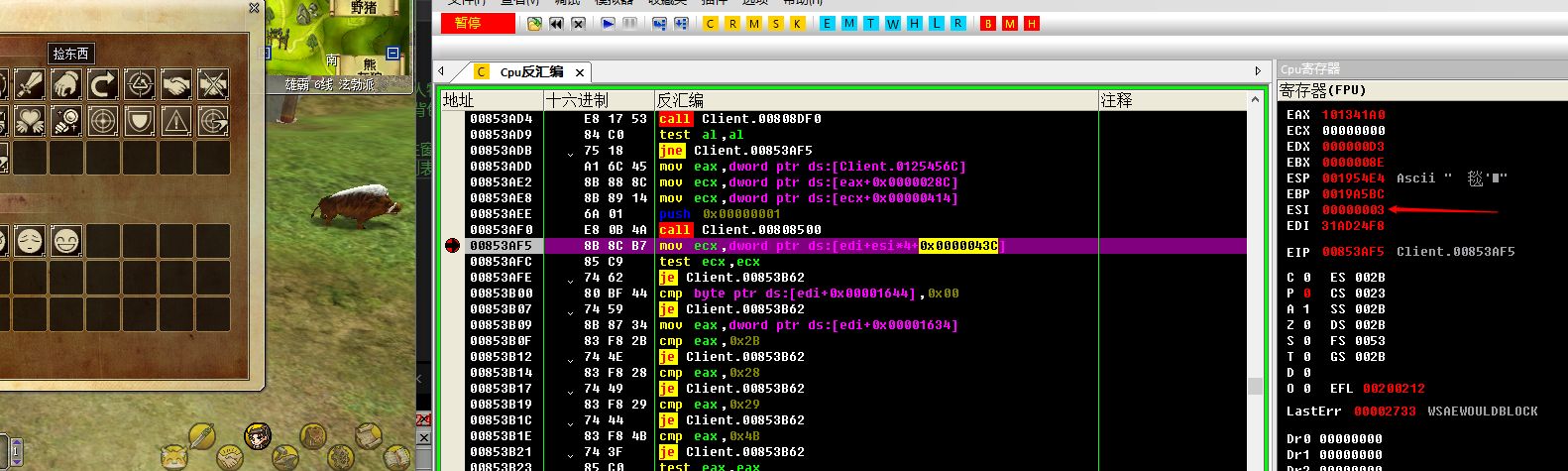Close the game action panel
1568x471 pixels.
point(254,8)
